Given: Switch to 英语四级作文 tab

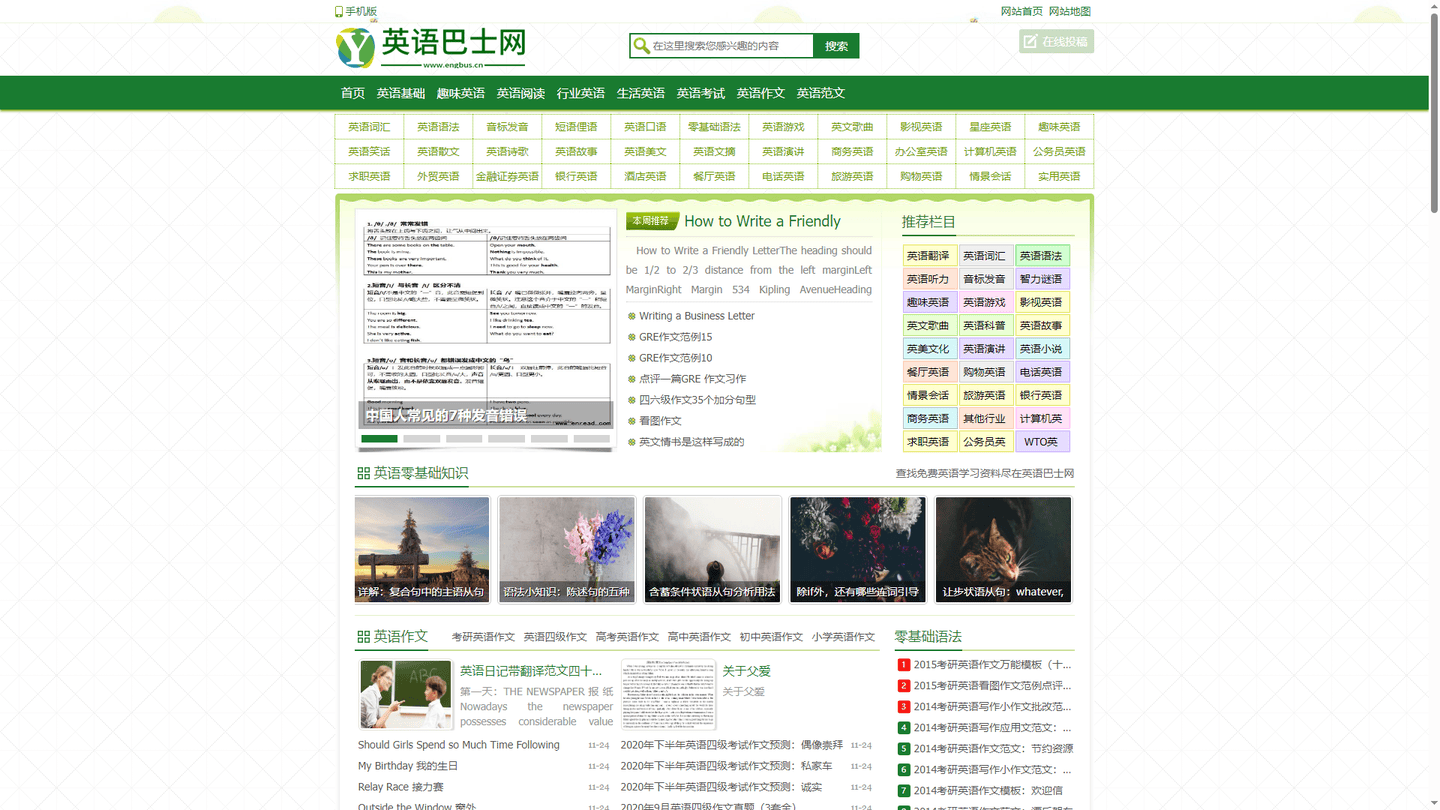Looking at the screenshot, I should pyautogui.click(x=555, y=637).
